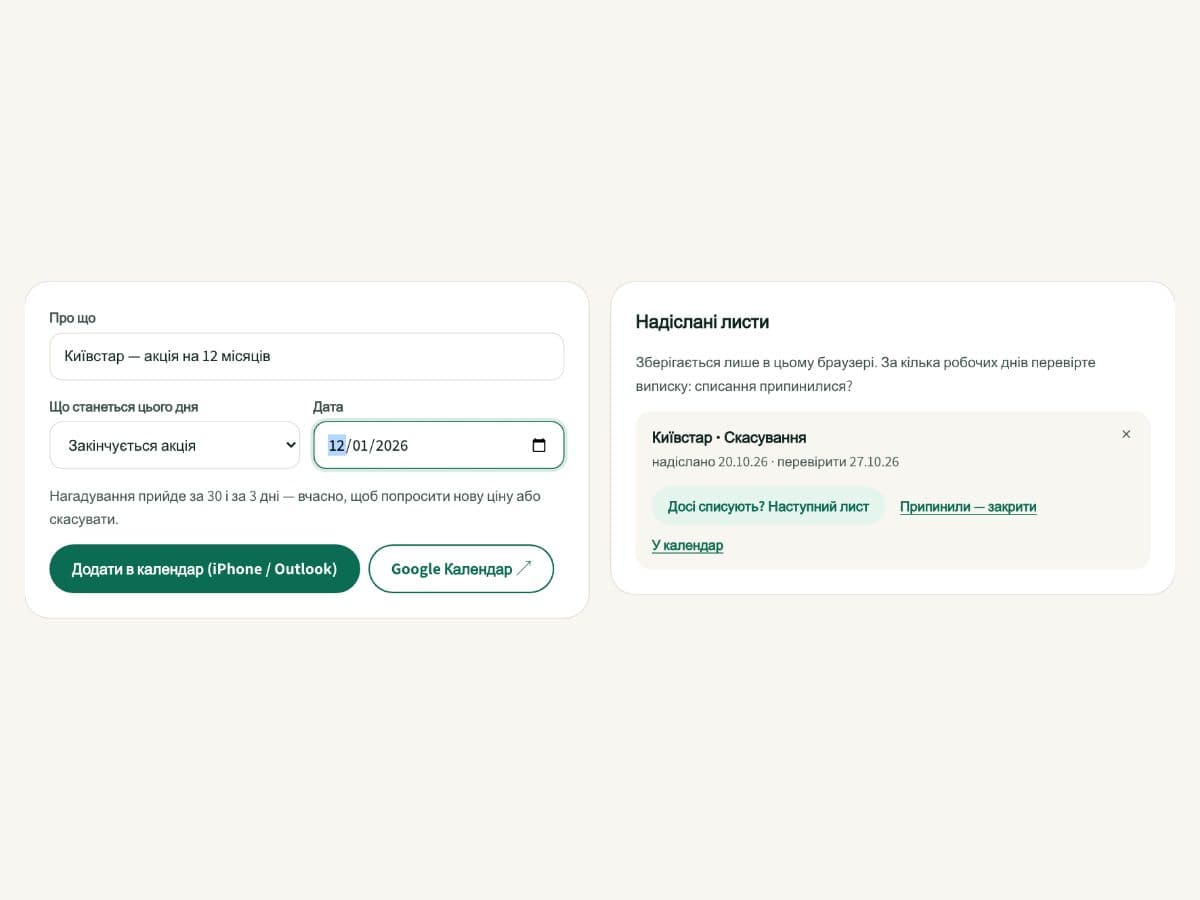Click the надіслано 20.10.26 date line
This screenshot has width=1200, height=900.
(710, 462)
